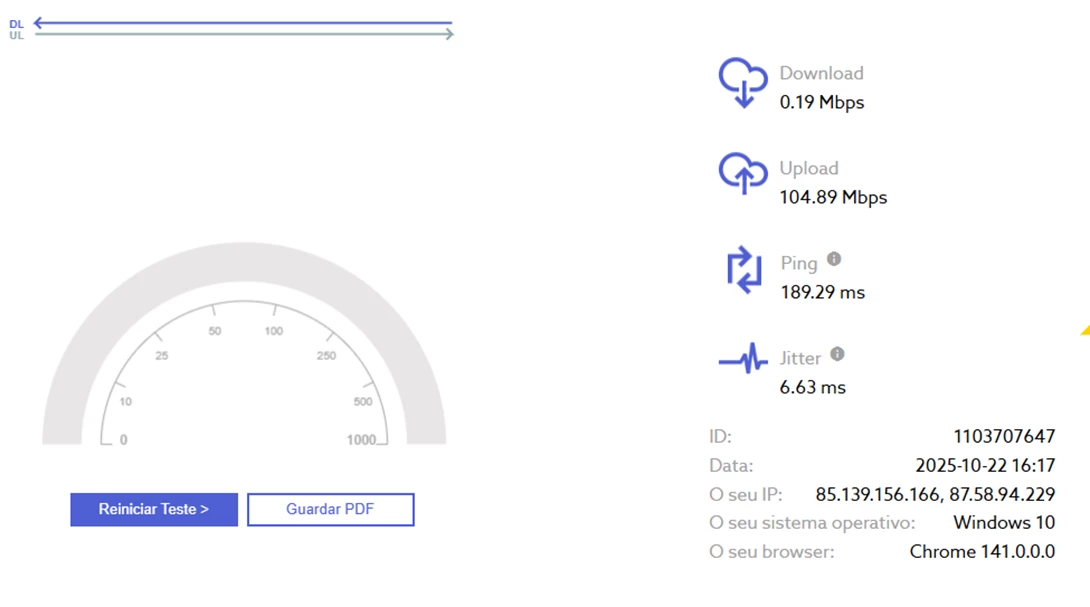Select the test ID number 1103707647
1090x607 pixels.
click(x=1004, y=436)
